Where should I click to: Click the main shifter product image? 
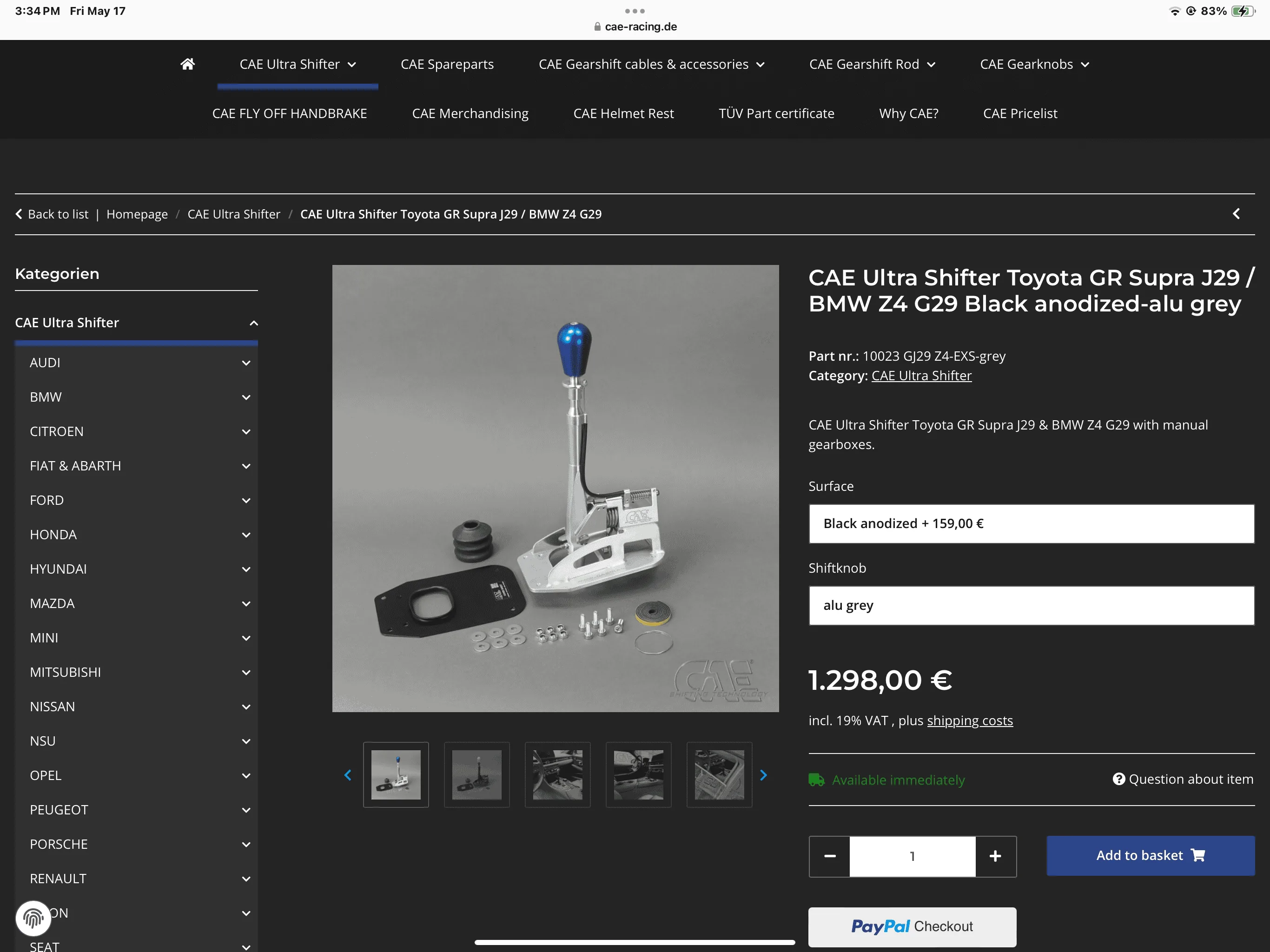pyautogui.click(x=555, y=488)
